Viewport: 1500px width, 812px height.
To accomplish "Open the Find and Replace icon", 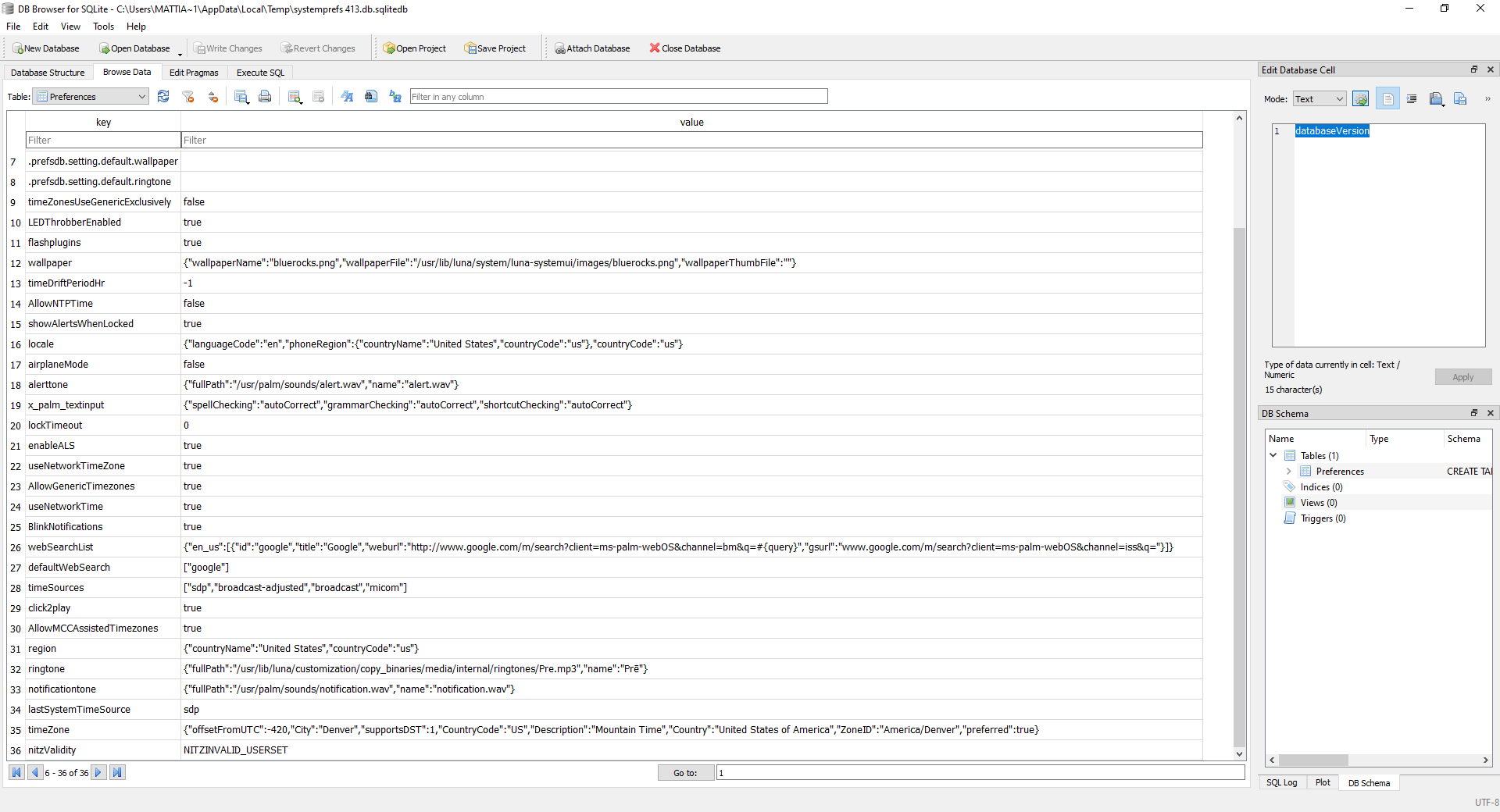I will coord(395,97).
